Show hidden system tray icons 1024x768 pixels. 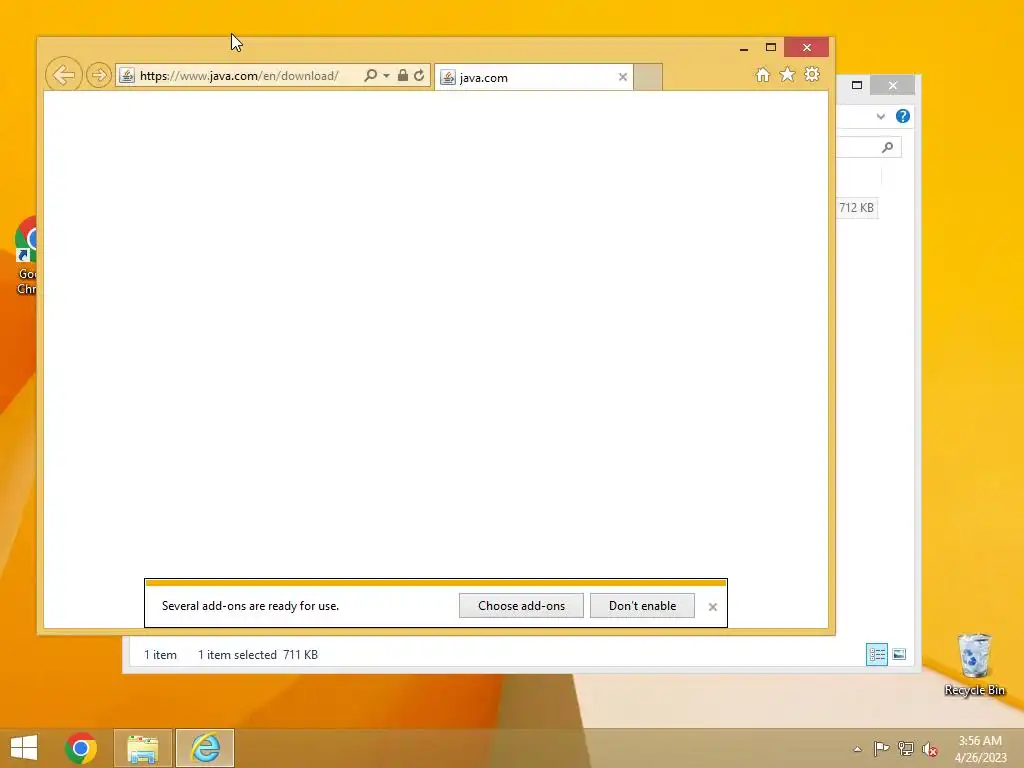click(857, 749)
